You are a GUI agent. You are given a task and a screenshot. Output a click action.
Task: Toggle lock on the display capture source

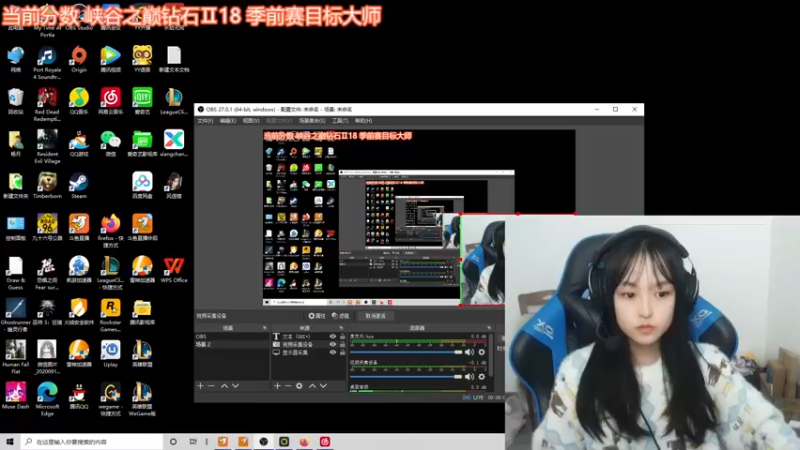[x=342, y=352]
